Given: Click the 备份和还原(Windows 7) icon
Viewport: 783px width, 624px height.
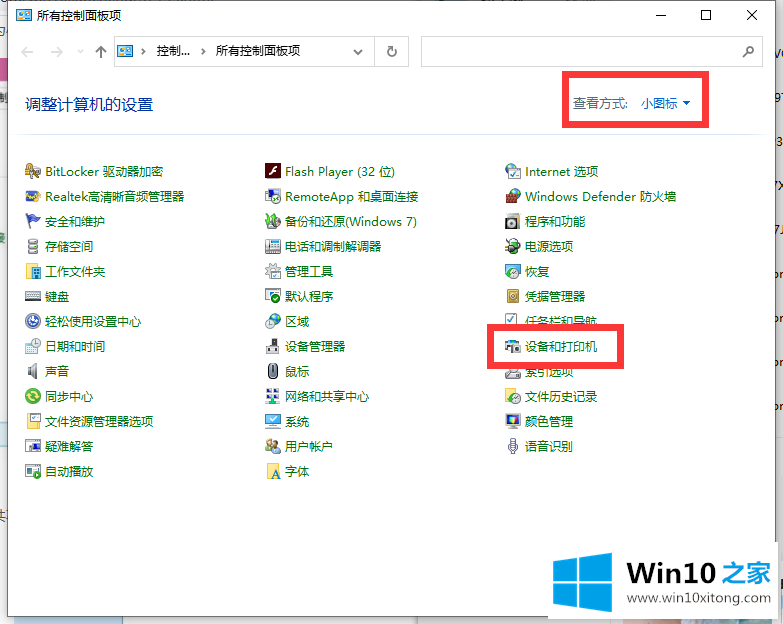Looking at the screenshot, I should click(273, 221).
